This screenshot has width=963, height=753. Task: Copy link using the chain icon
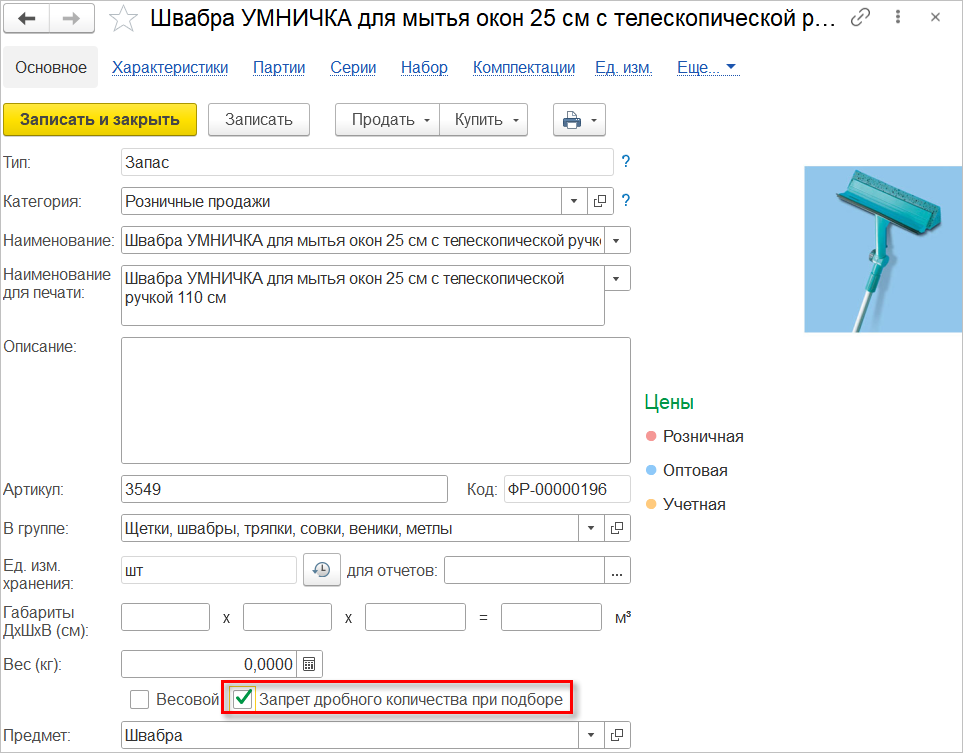pos(860,18)
